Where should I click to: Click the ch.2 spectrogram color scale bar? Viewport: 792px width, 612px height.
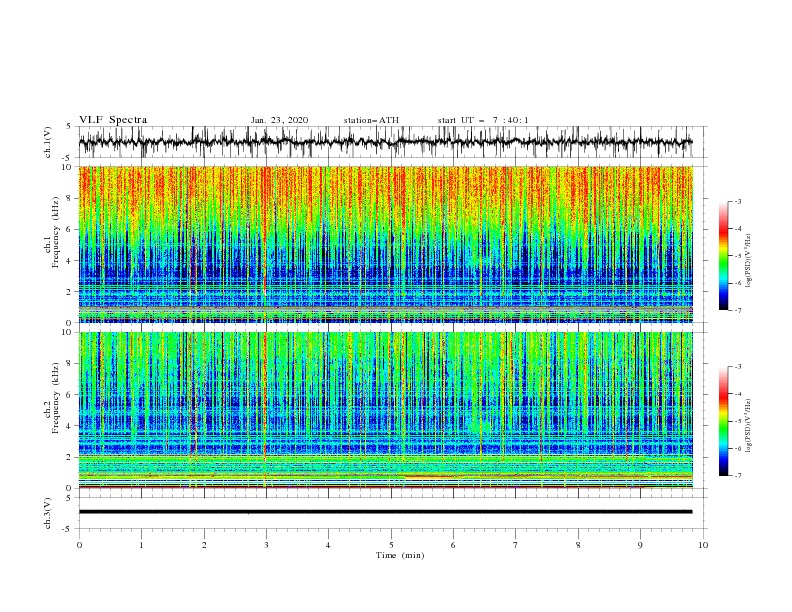pos(723,421)
